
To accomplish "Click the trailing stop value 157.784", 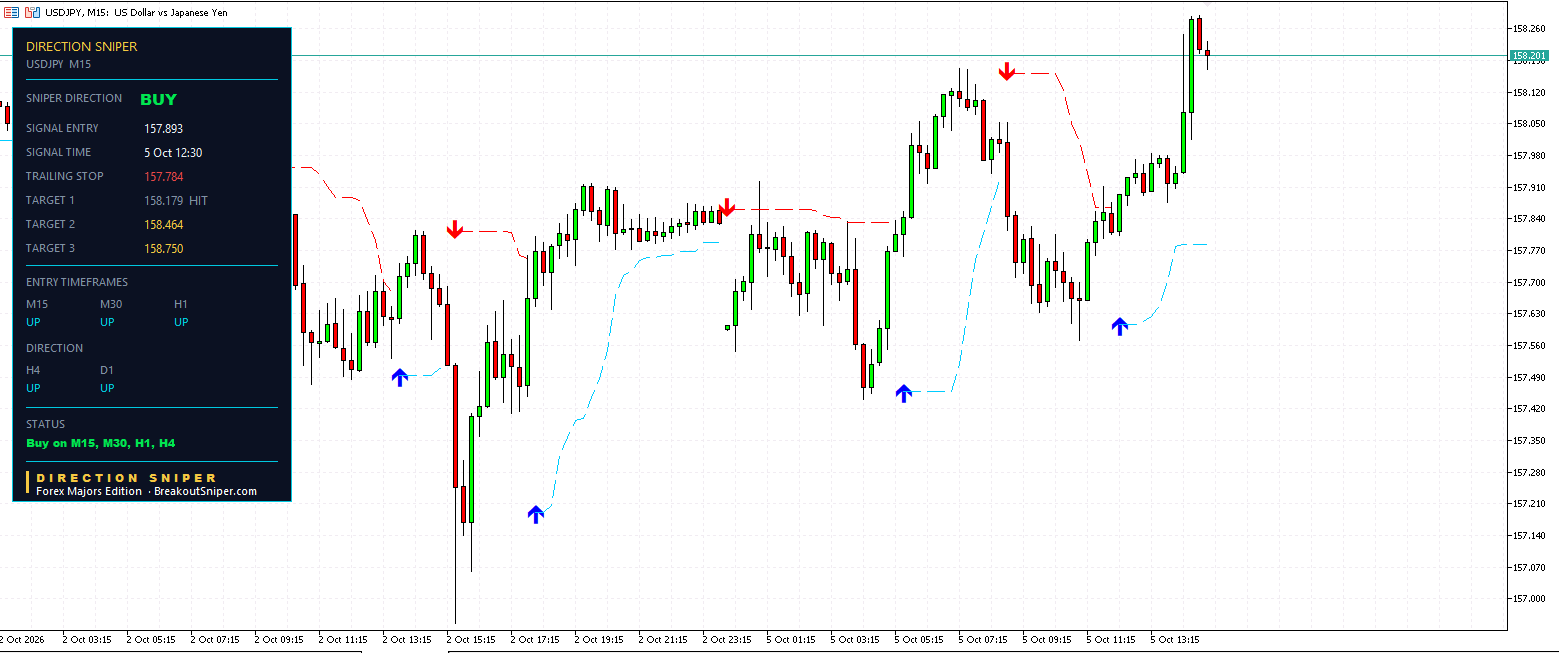I will (x=164, y=176).
